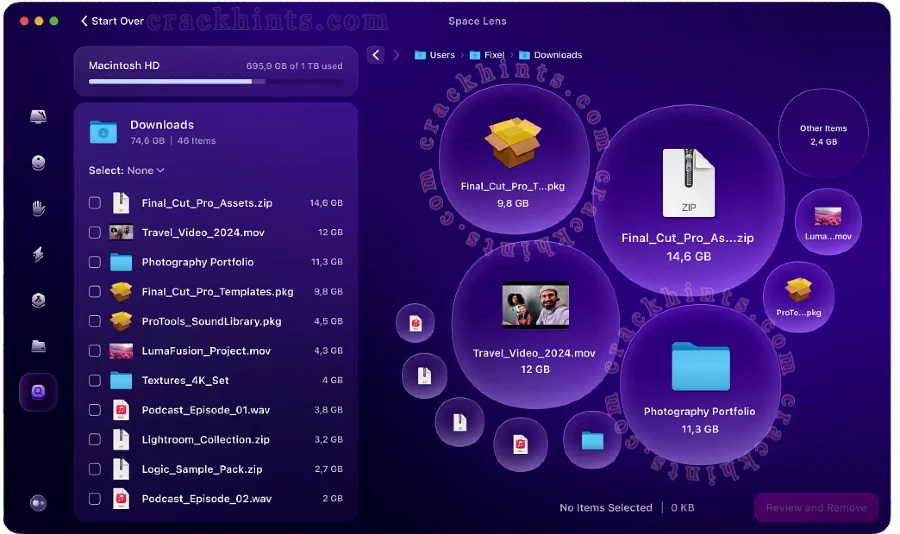The image size is (900, 534).
Task: Go back with the left chevron button
Action: click(x=375, y=55)
